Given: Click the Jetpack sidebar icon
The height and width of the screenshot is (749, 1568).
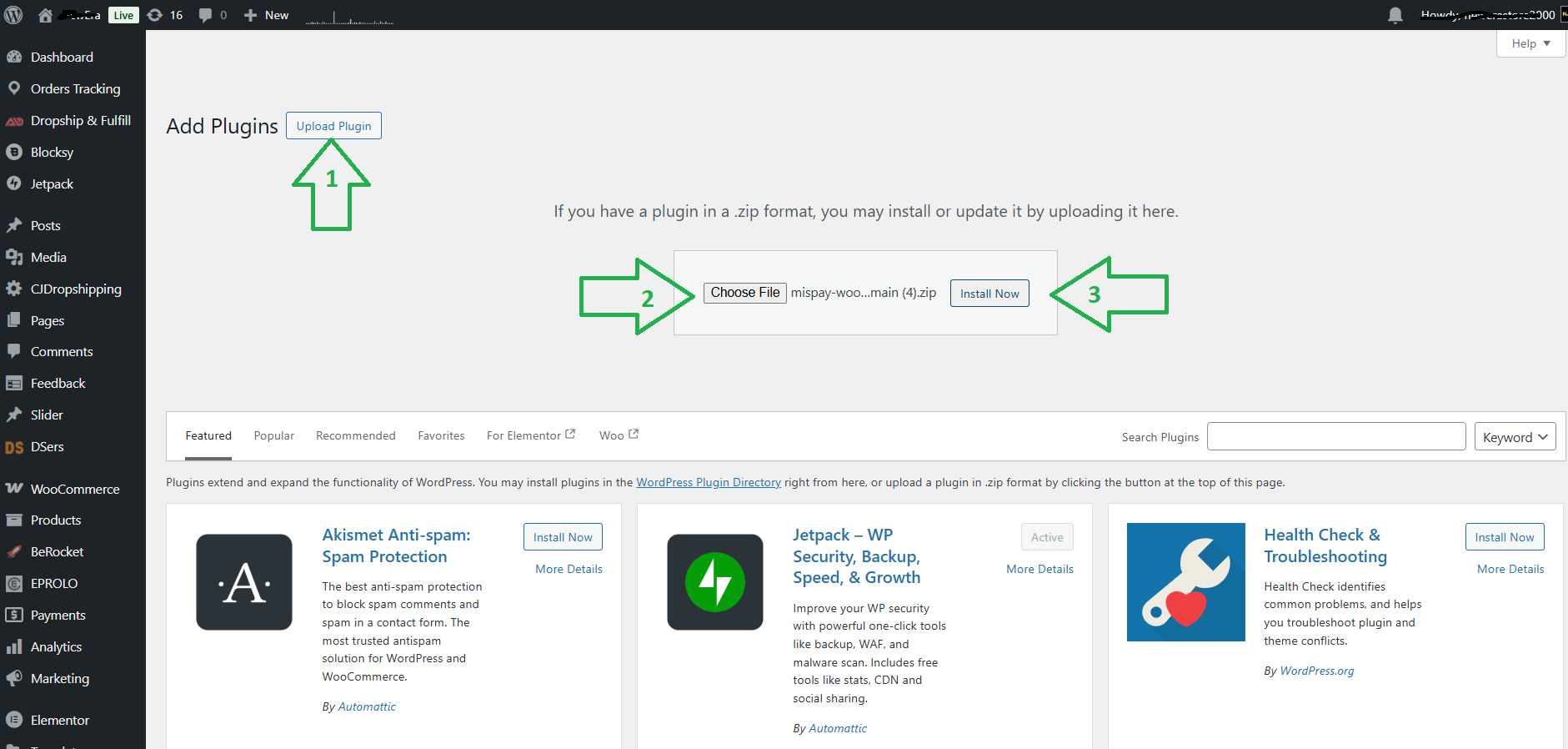Looking at the screenshot, I should 14,183.
